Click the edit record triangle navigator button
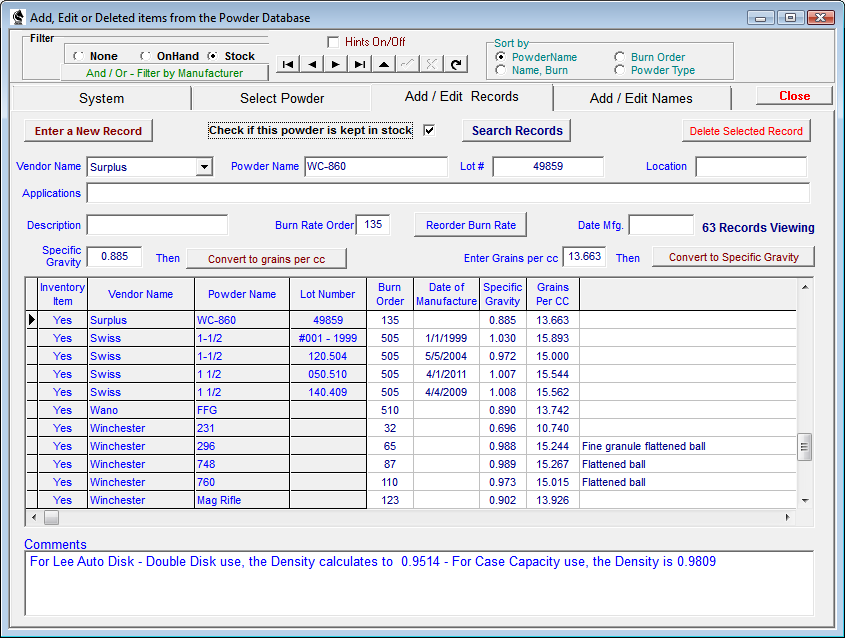845x638 pixels. pyautogui.click(x=384, y=64)
